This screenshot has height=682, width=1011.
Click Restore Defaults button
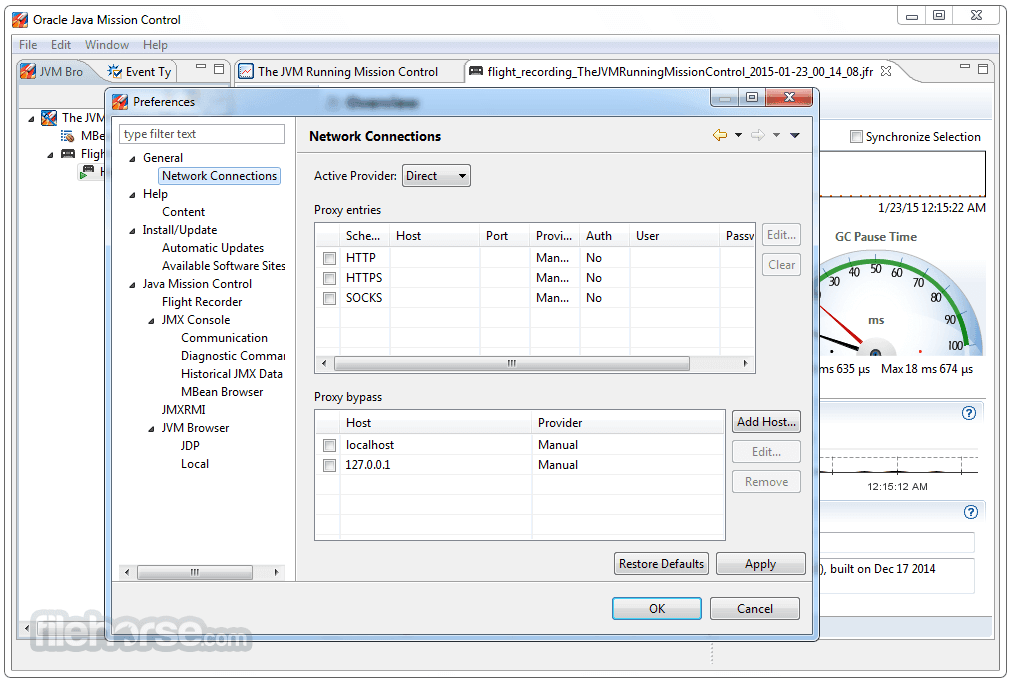click(x=661, y=563)
